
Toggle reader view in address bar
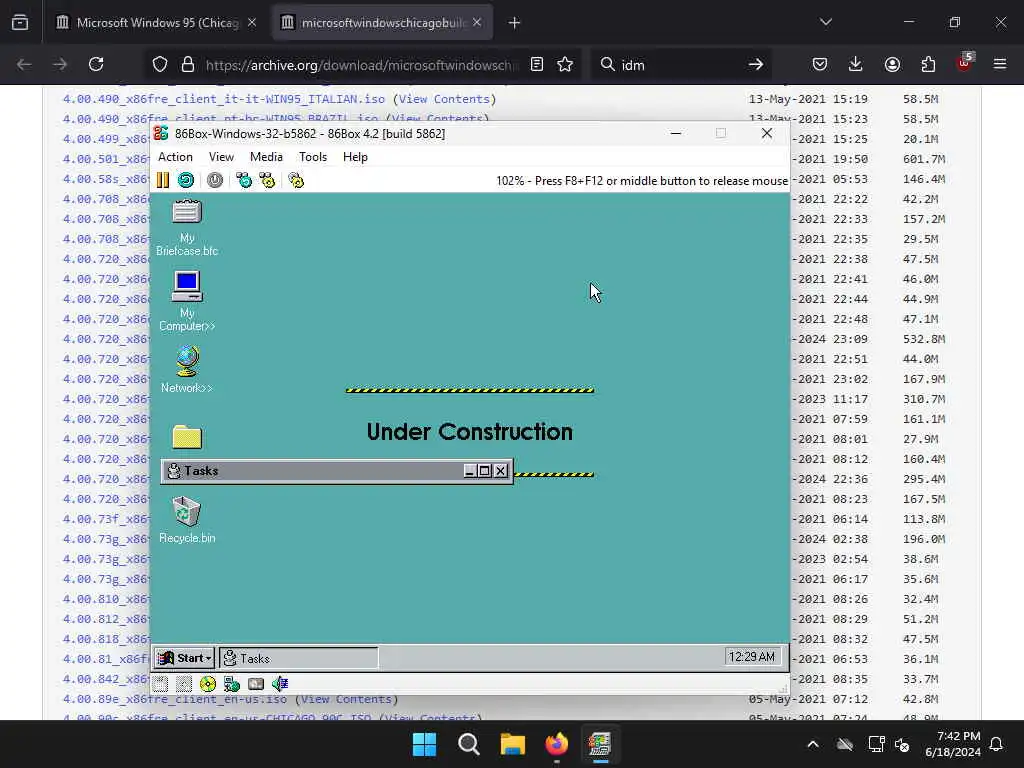537,64
